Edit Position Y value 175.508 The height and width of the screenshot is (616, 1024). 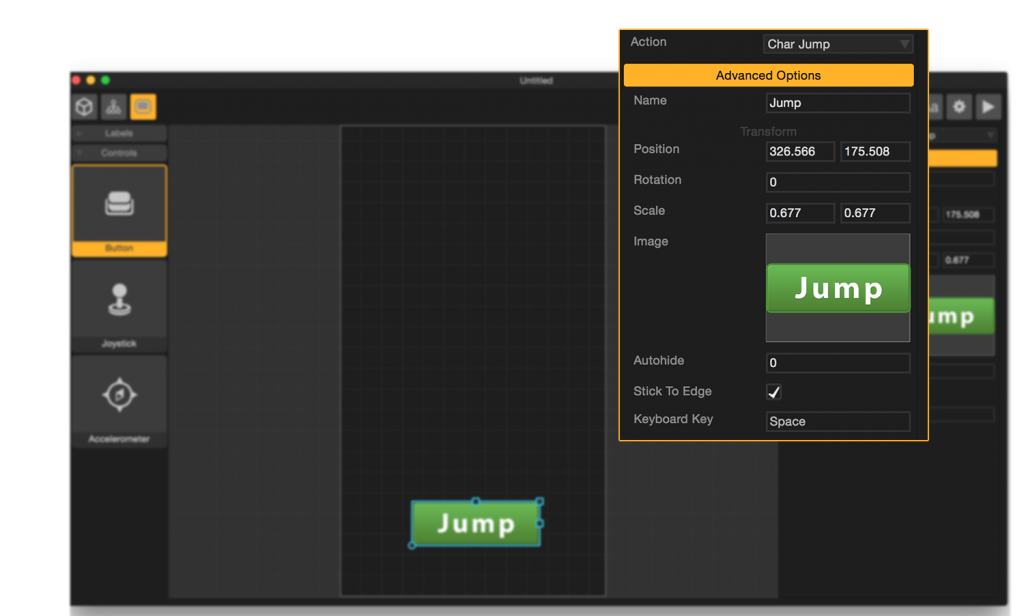(875, 152)
